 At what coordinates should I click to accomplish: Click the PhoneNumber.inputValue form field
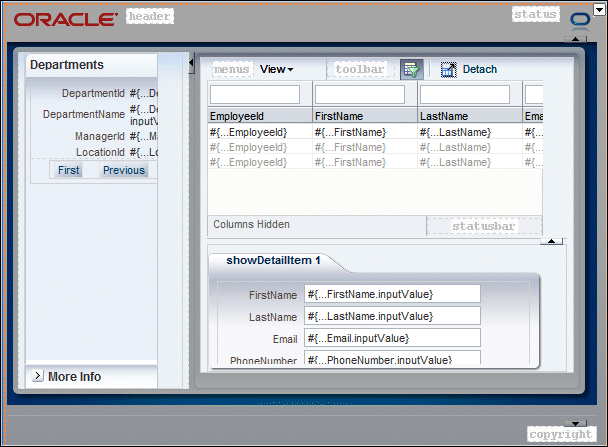pyautogui.click(x=392, y=358)
